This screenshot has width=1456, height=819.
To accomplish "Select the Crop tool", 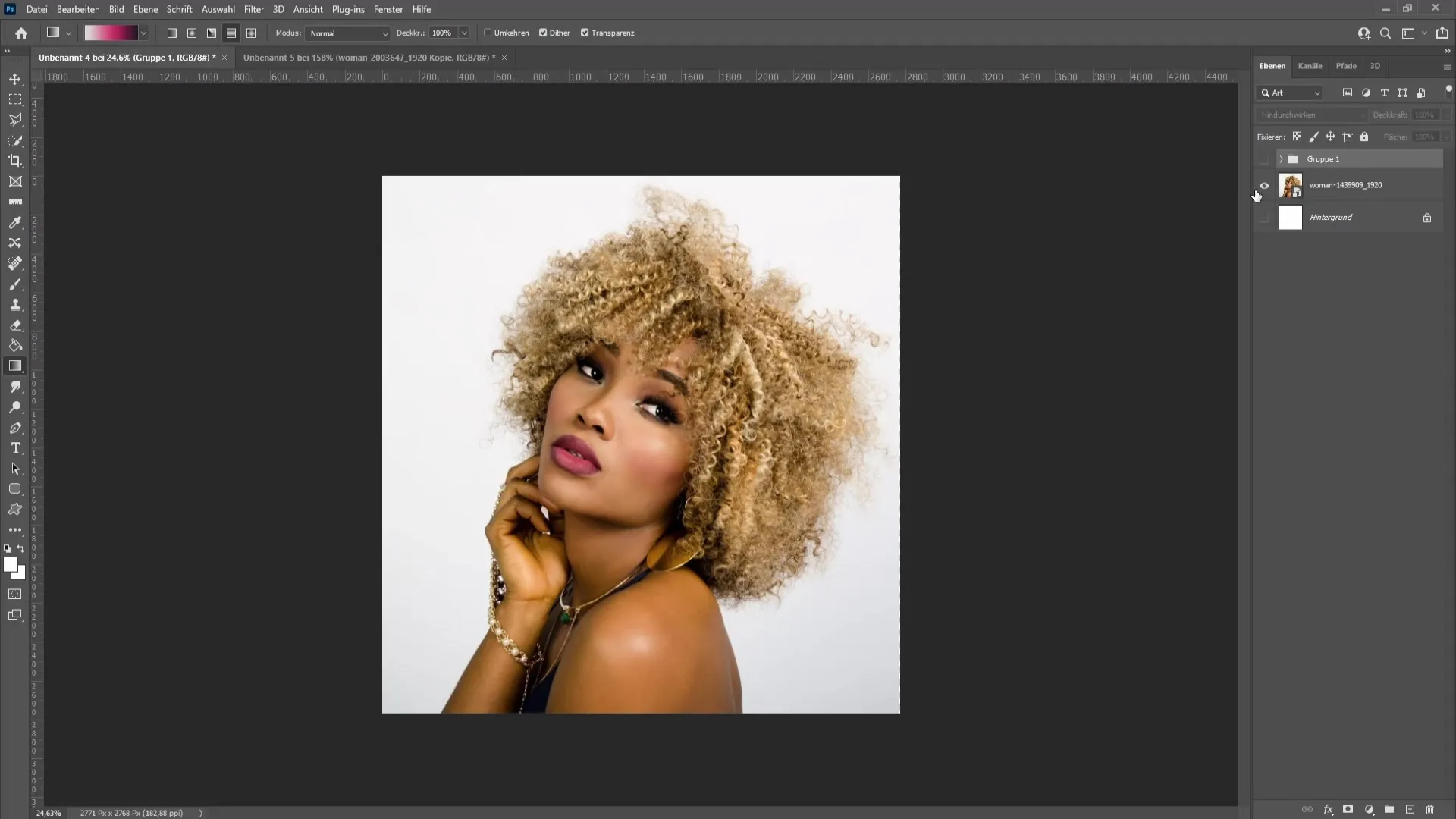I will [x=15, y=160].
